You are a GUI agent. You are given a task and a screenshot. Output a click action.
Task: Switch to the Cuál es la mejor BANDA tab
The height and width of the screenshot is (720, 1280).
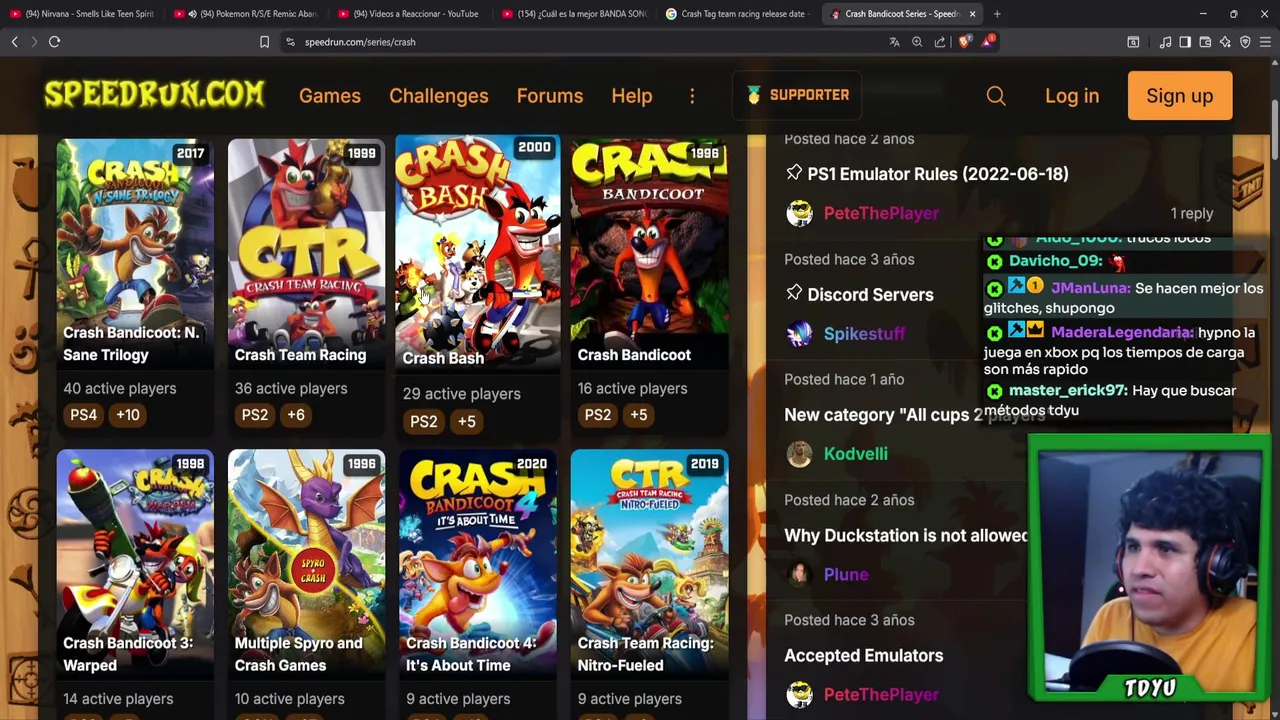(x=577, y=14)
